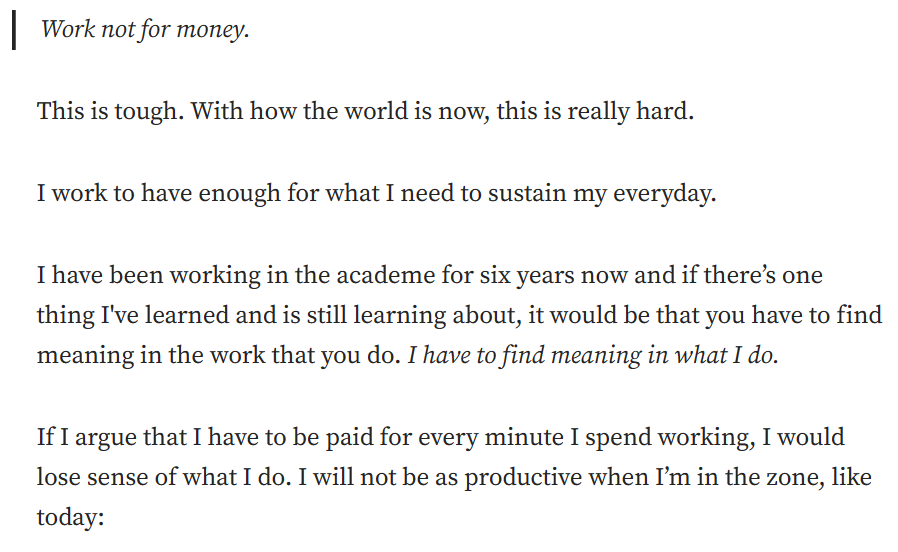Image resolution: width=898 pixels, height=552 pixels.
Task: Click the vertical blockquote bar beside the quote
Action: [x=14, y=30]
